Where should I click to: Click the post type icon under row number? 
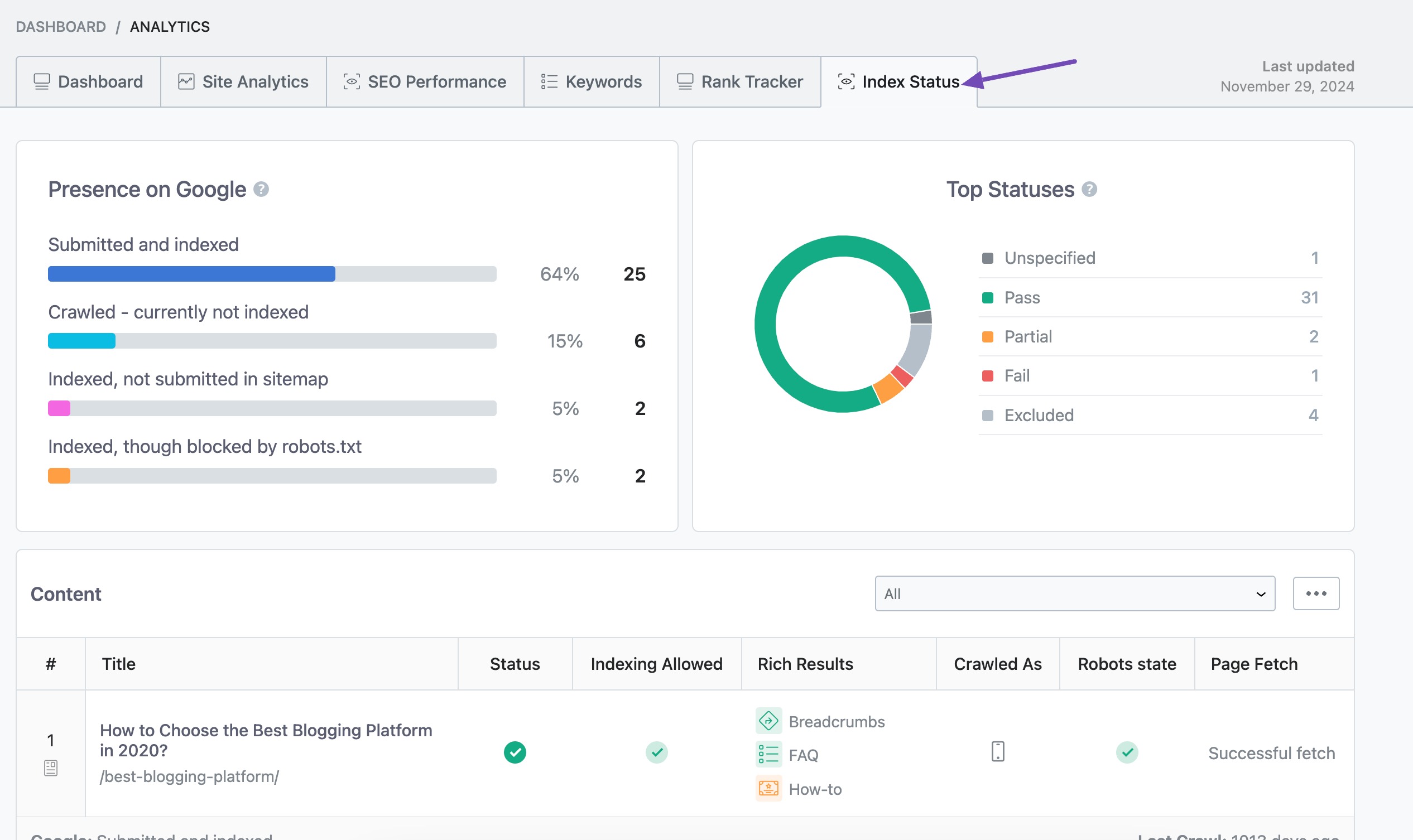point(50,768)
